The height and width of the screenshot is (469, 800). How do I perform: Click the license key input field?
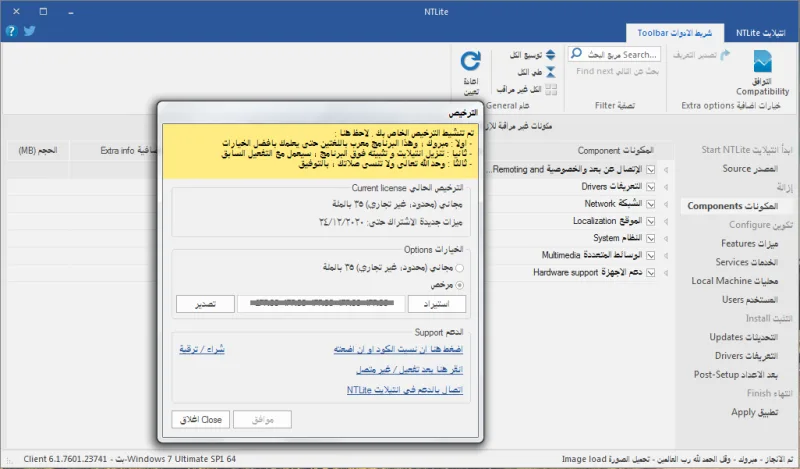(321, 304)
